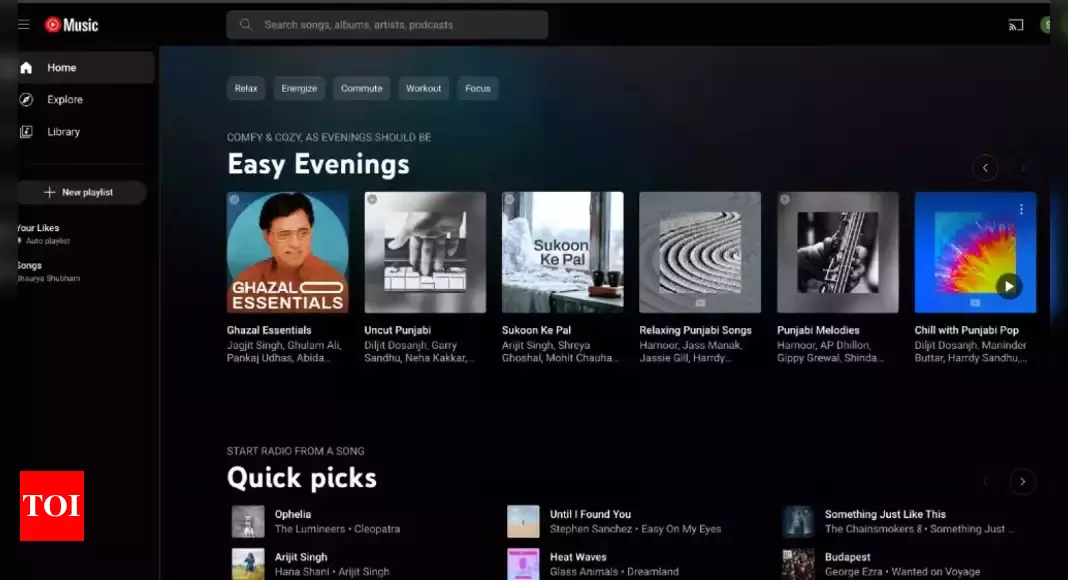Click the Cast icon in the top bar
This screenshot has height=580, width=1068.
pyautogui.click(x=1015, y=24)
